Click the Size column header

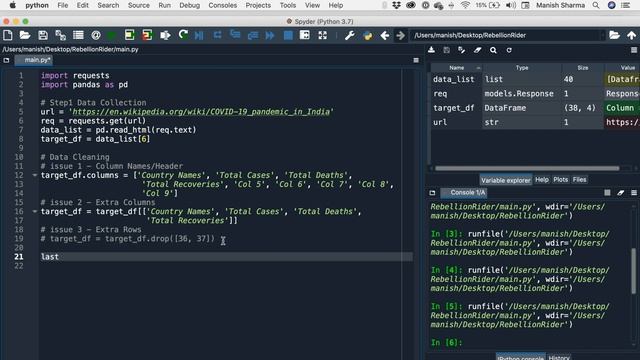(x=582, y=68)
